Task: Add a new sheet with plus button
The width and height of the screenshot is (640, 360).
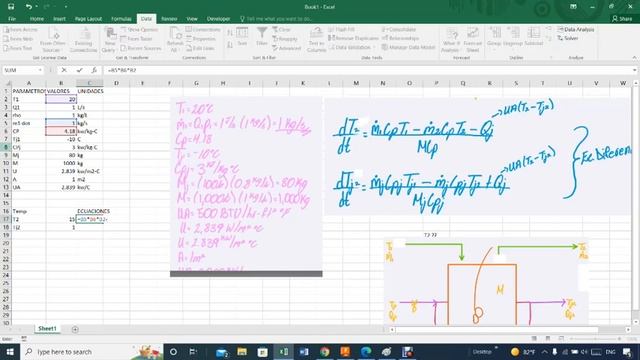Action: [x=75, y=329]
